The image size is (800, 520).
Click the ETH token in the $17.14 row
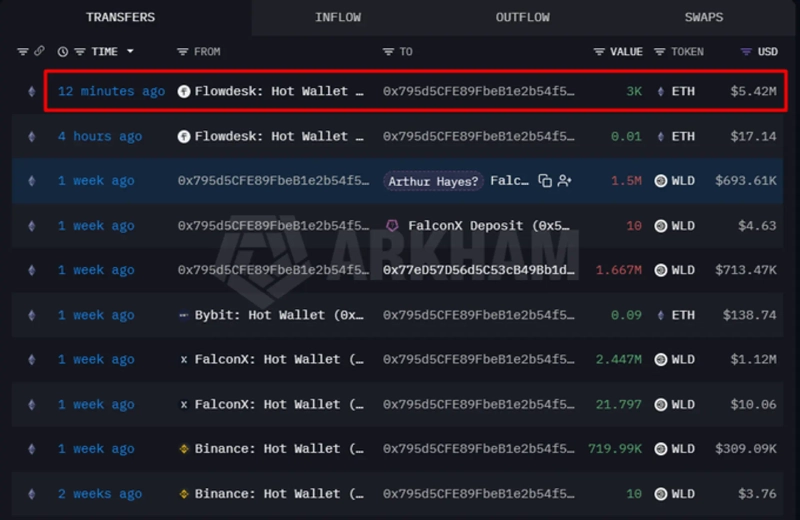pos(683,136)
